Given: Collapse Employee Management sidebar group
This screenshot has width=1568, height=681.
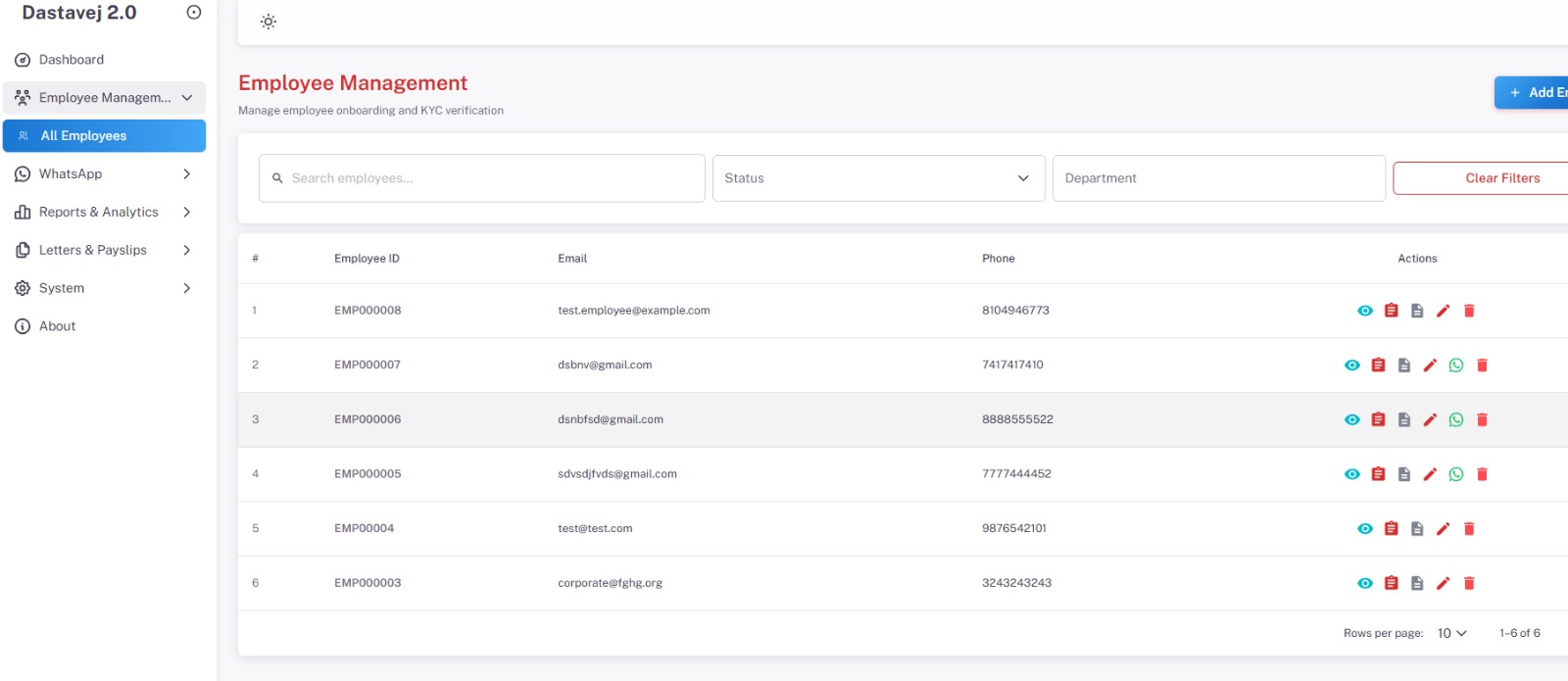Looking at the screenshot, I should (x=104, y=97).
